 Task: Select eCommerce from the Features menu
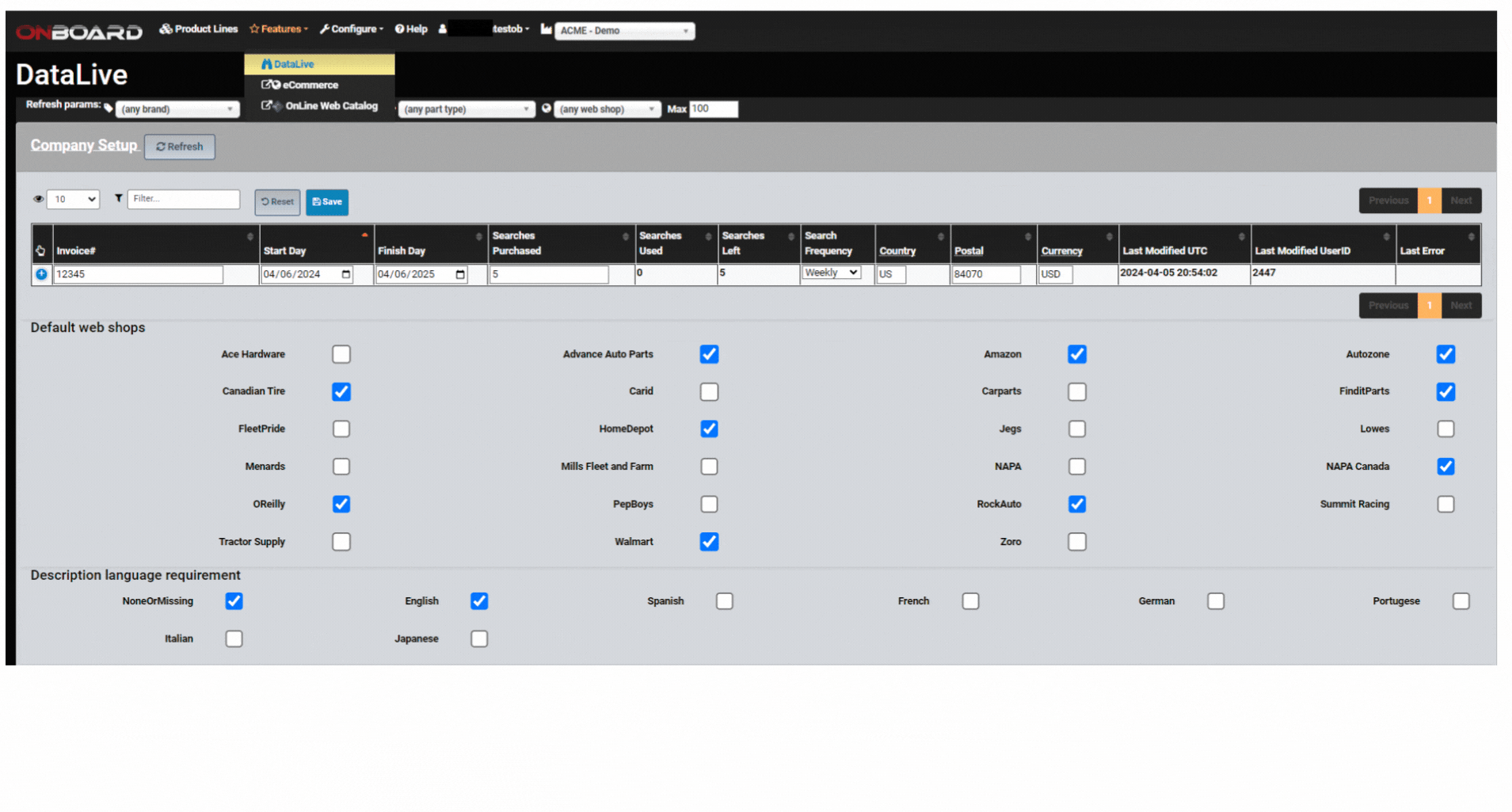click(x=310, y=85)
